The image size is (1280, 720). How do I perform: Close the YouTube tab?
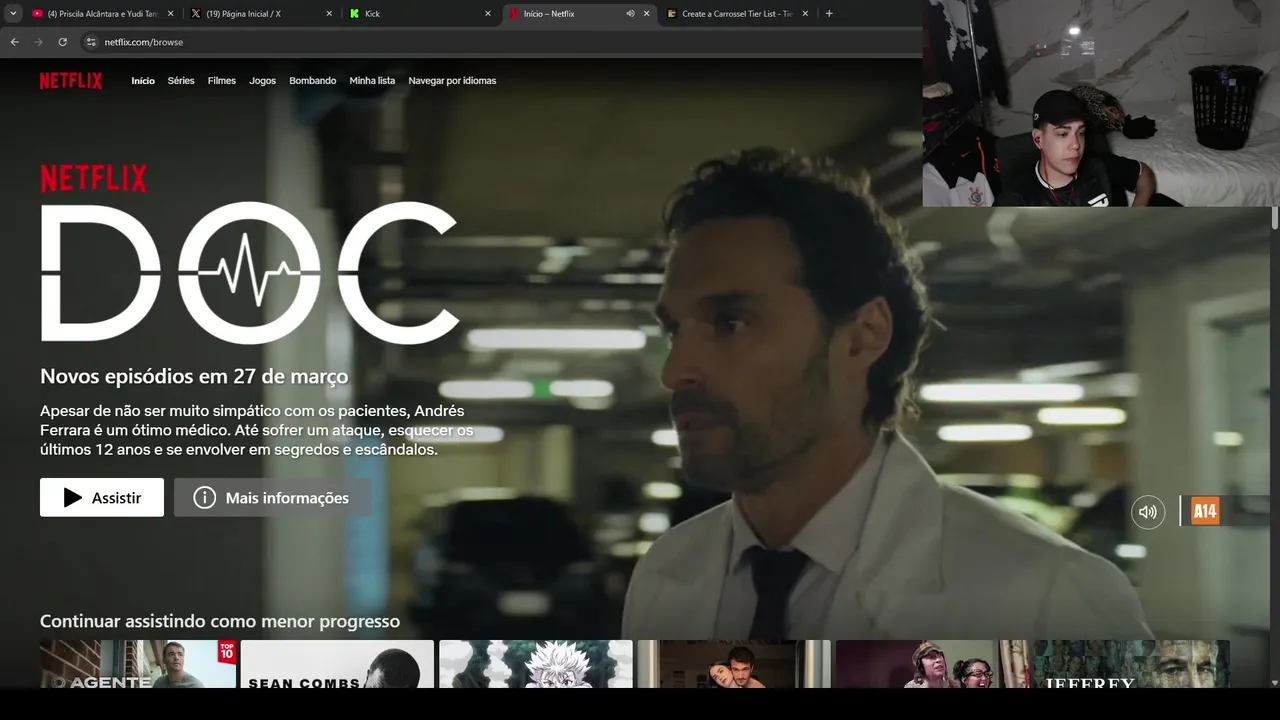[x=170, y=14]
